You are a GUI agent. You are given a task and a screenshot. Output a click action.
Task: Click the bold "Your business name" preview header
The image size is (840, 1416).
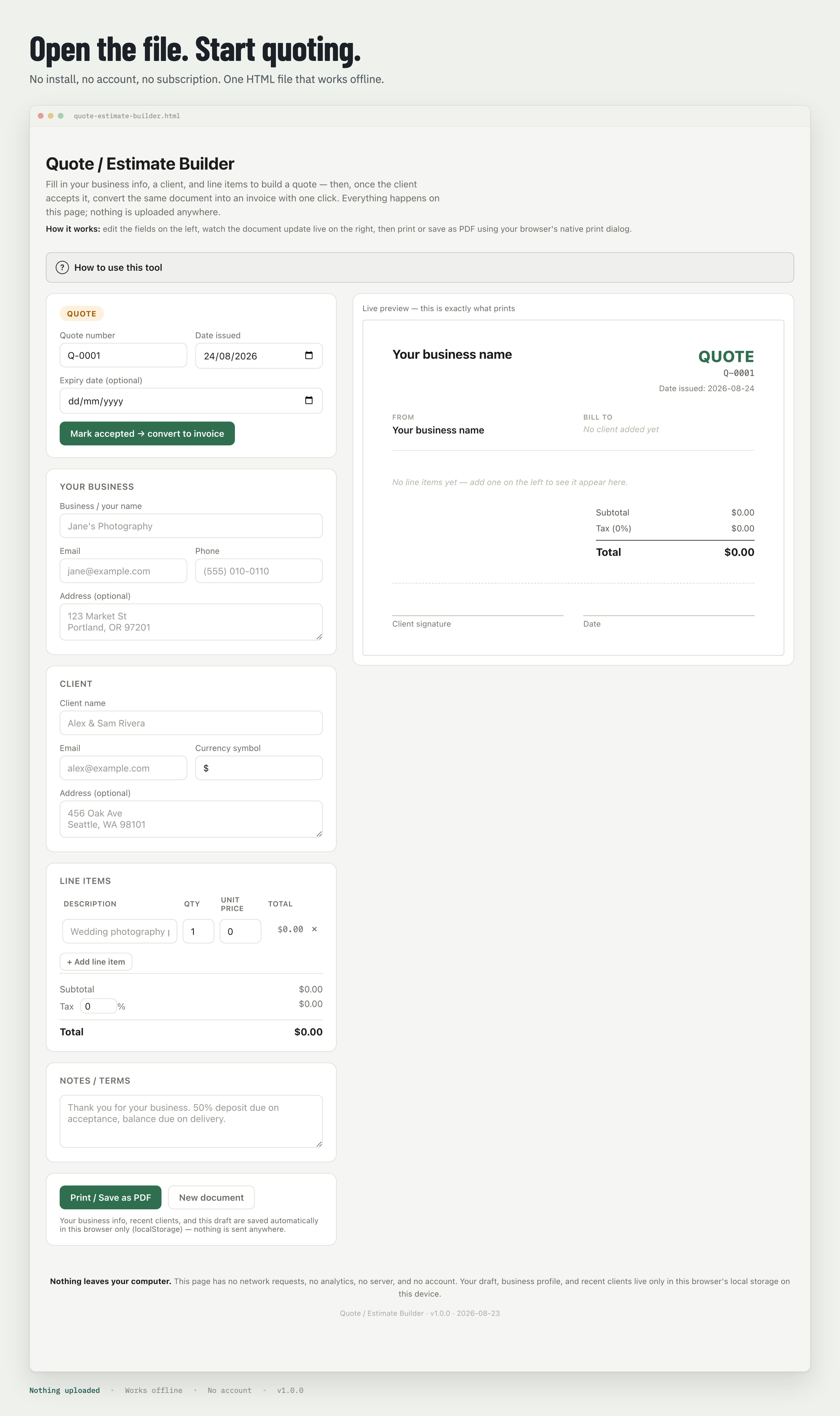452,355
